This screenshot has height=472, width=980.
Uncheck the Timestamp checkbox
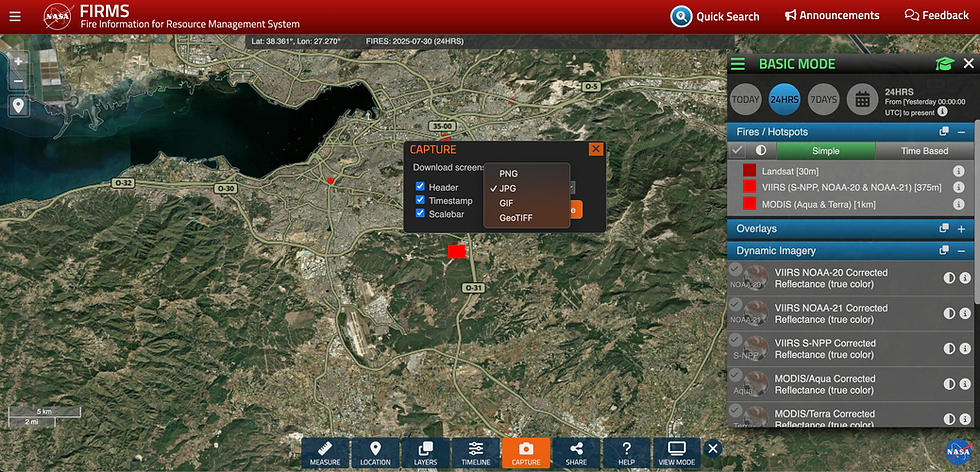[421, 200]
